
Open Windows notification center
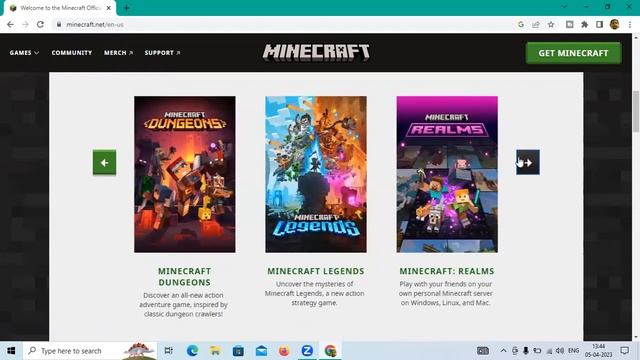click(x=624, y=351)
